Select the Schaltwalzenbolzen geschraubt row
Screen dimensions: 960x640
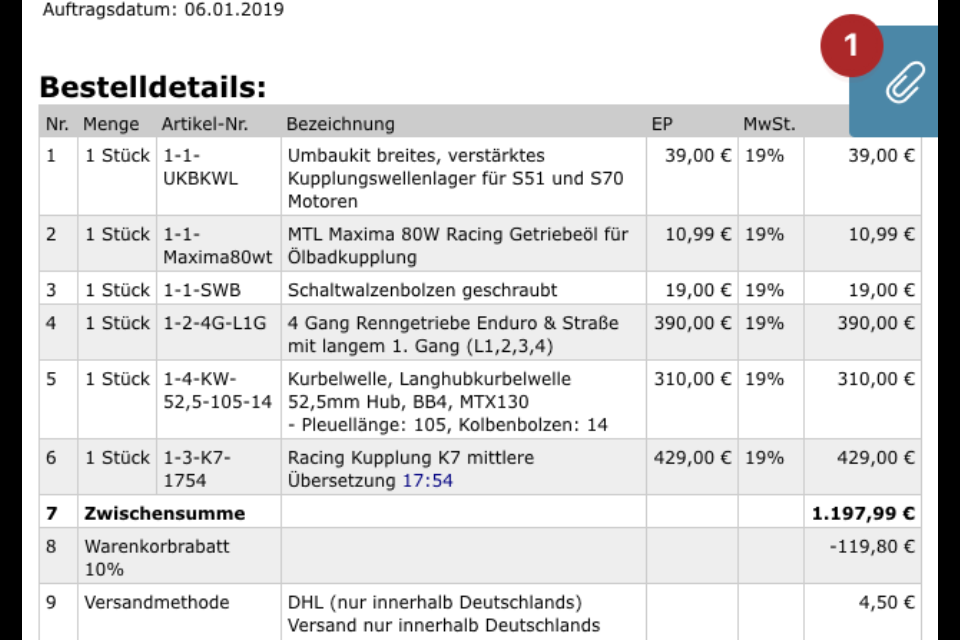coord(480,290)
